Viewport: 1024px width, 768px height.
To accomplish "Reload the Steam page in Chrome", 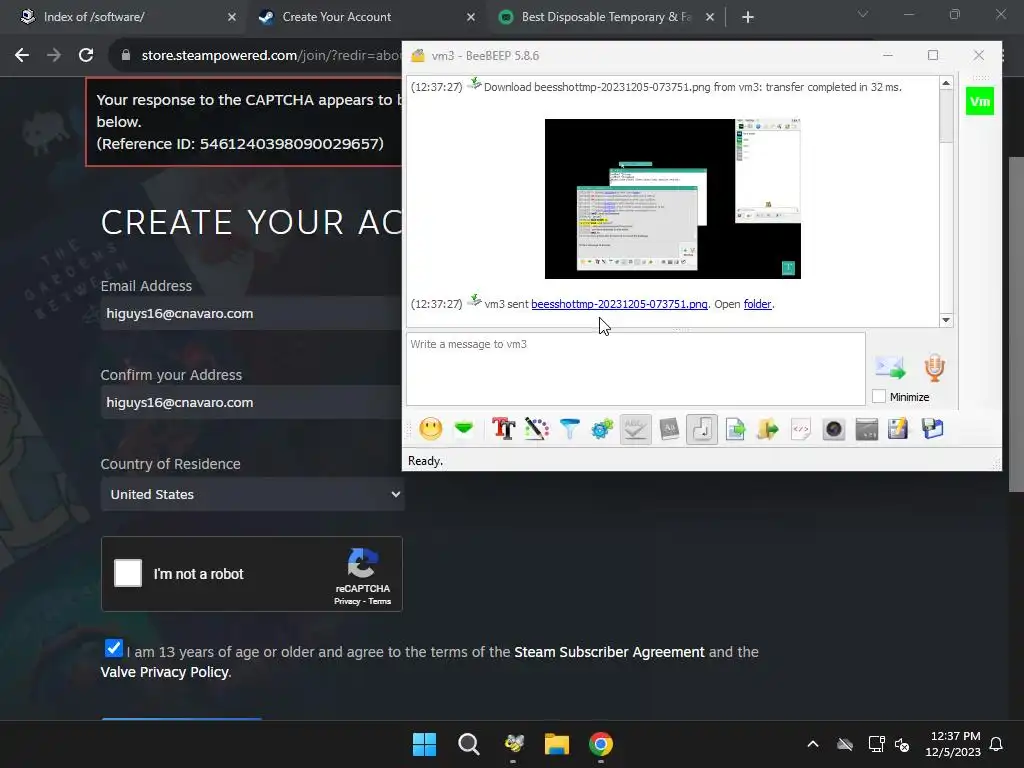I will pos(86,56).
